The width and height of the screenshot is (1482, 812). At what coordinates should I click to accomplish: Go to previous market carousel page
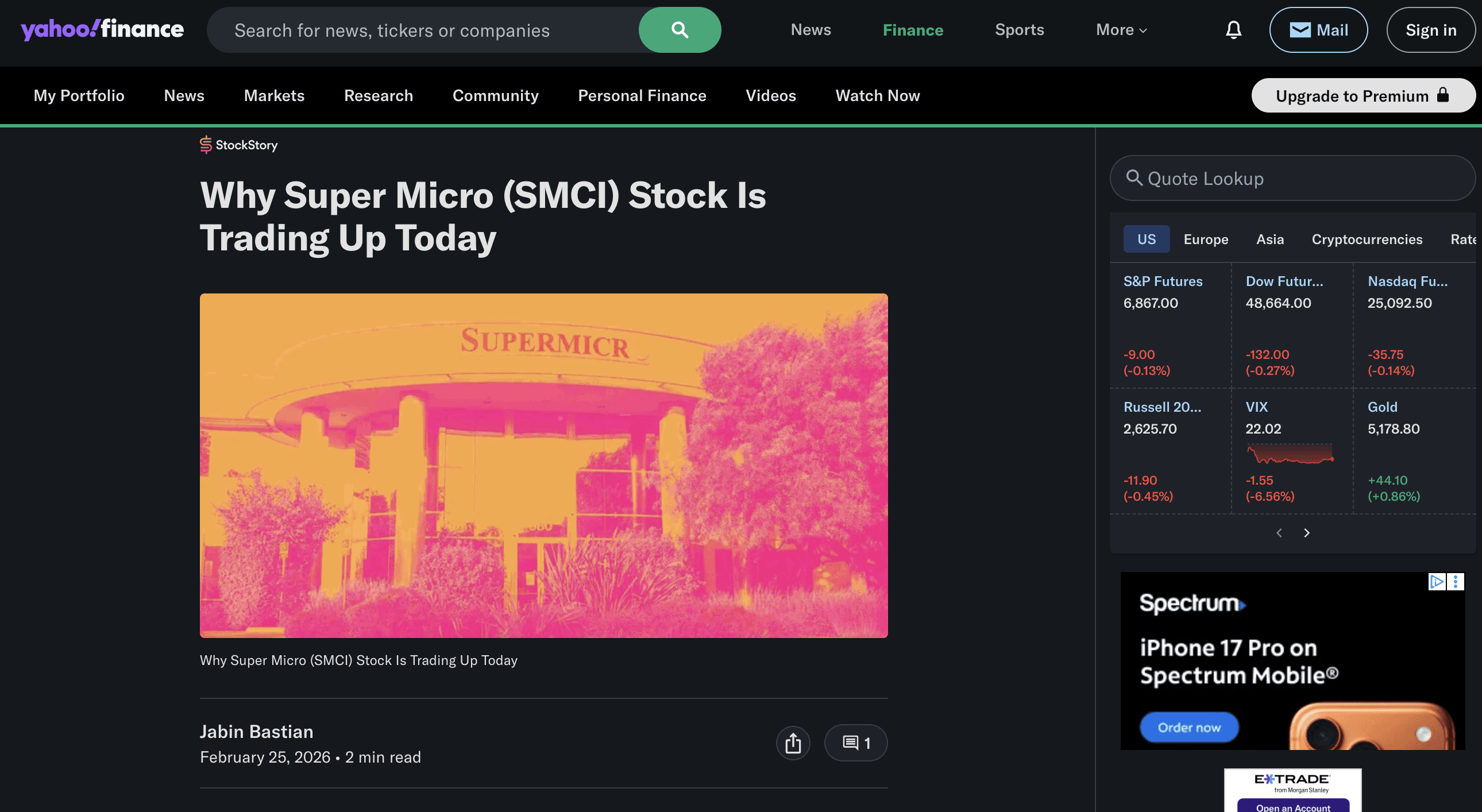(1279, 533)
